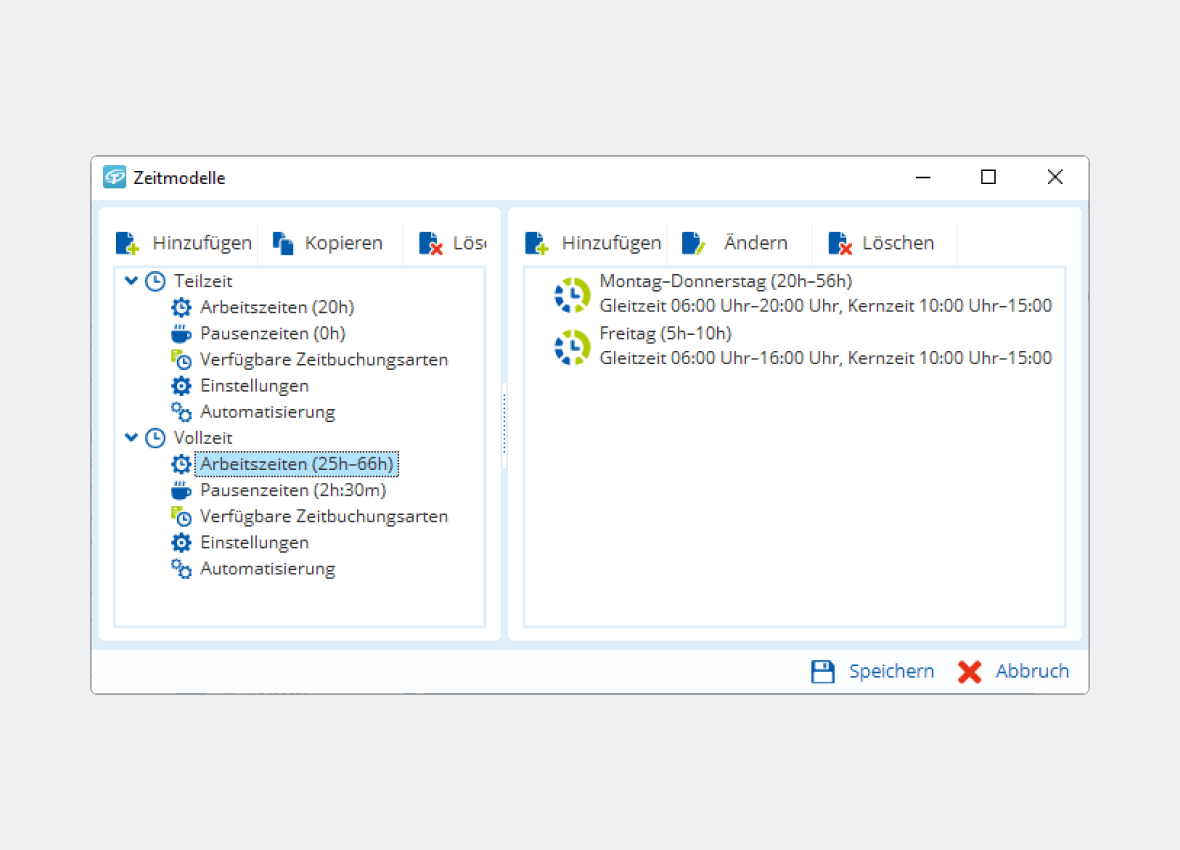The width and height of the screenshot is (1180, 850).
Task: Click the Kopieren icon for time models
Action: click(x=283, y=243)
